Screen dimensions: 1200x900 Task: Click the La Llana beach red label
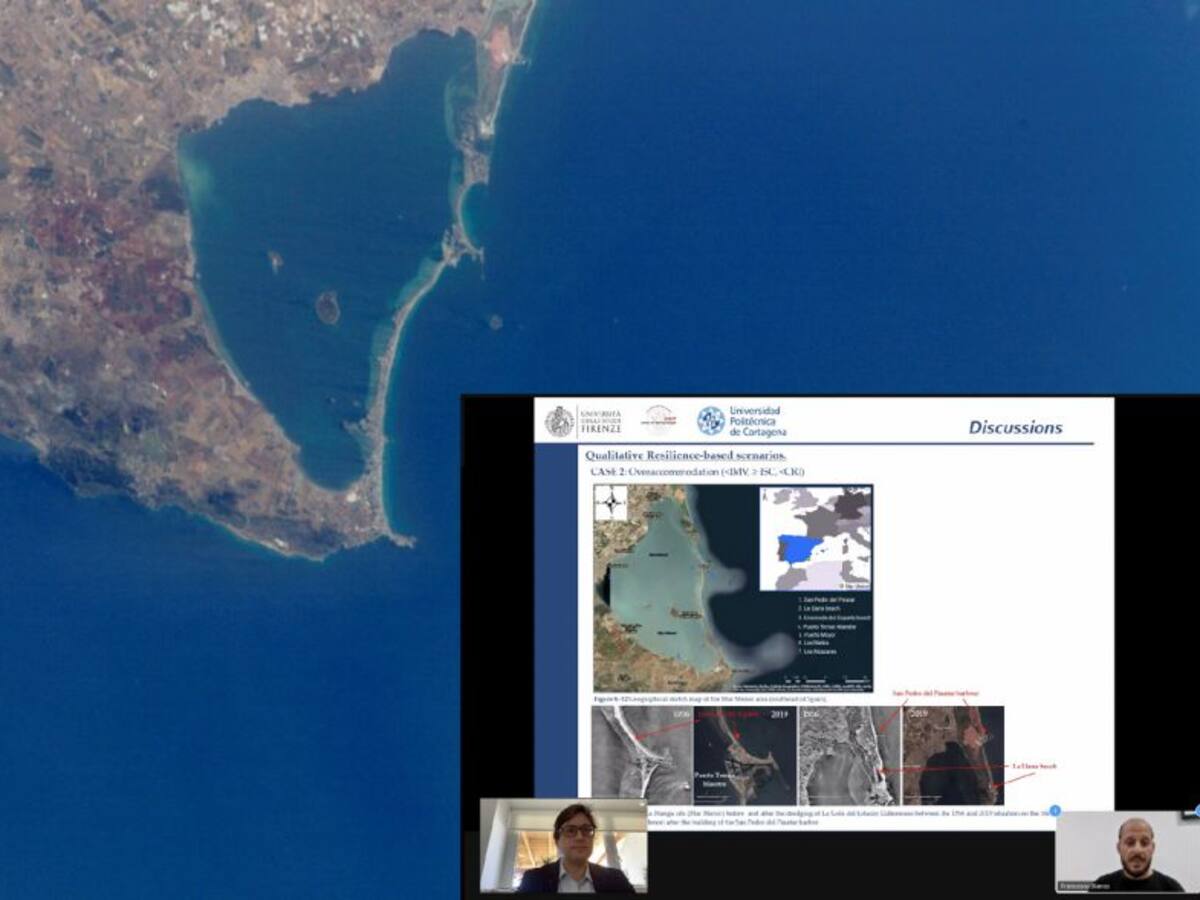point(1033,766)
